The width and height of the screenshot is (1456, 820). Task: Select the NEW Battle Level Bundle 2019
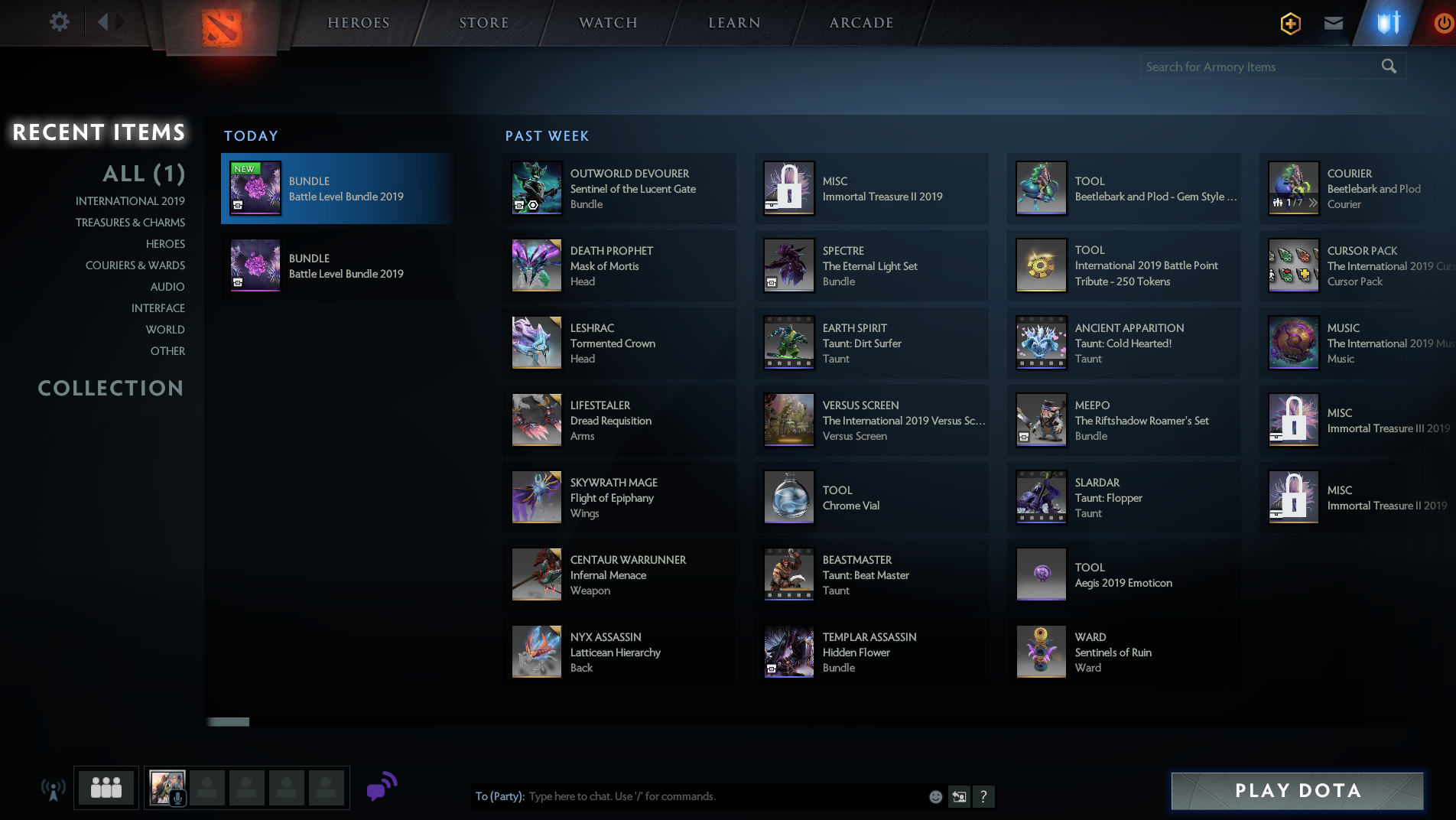pos(337,188)
